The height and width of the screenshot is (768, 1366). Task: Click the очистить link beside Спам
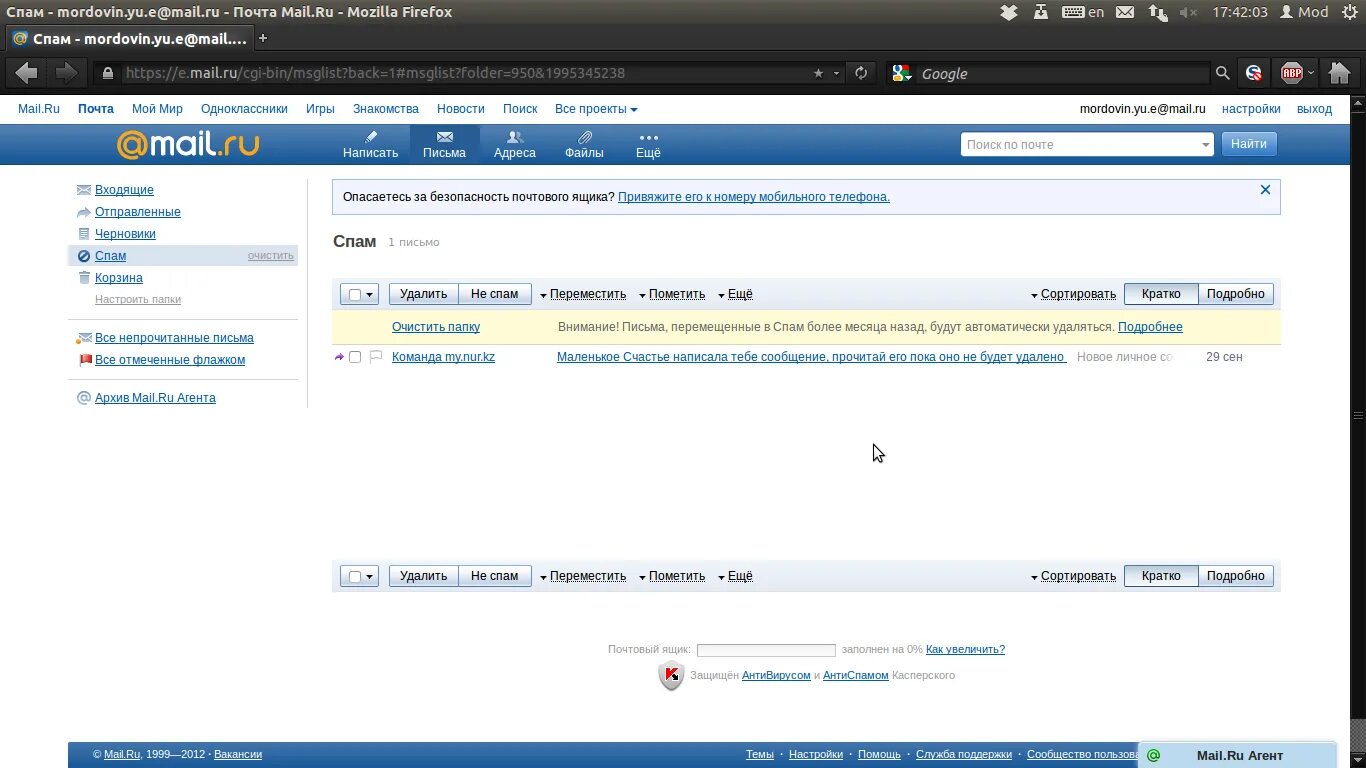[271, 256]
